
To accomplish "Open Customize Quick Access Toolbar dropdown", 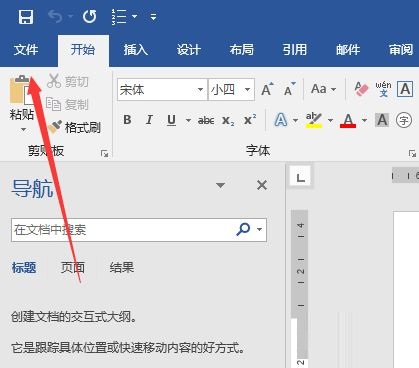I will tap(153, 17).
